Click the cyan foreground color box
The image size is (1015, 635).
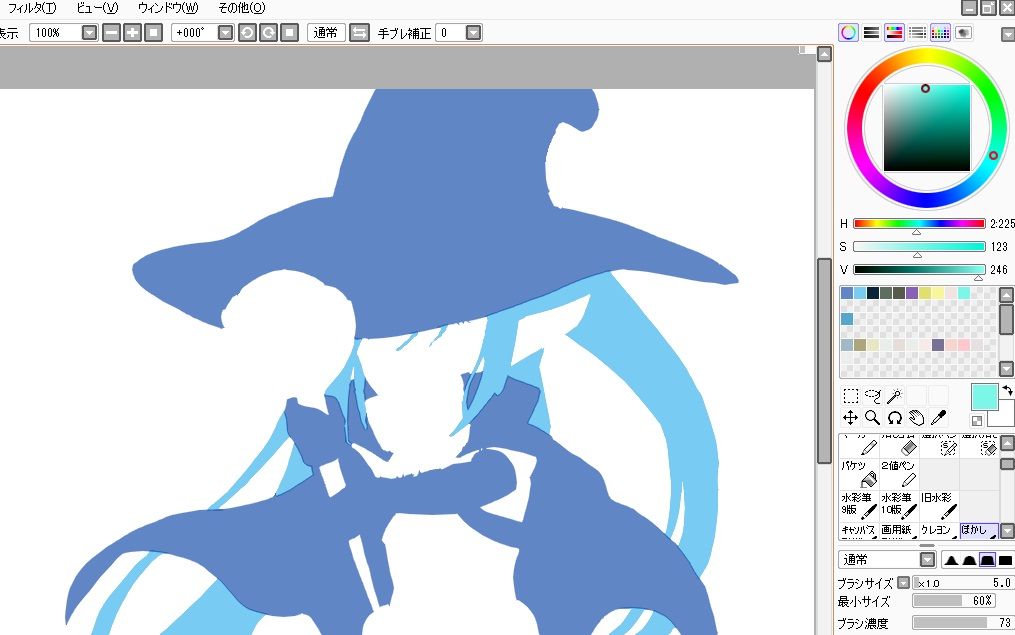click(x=985, y=397)
